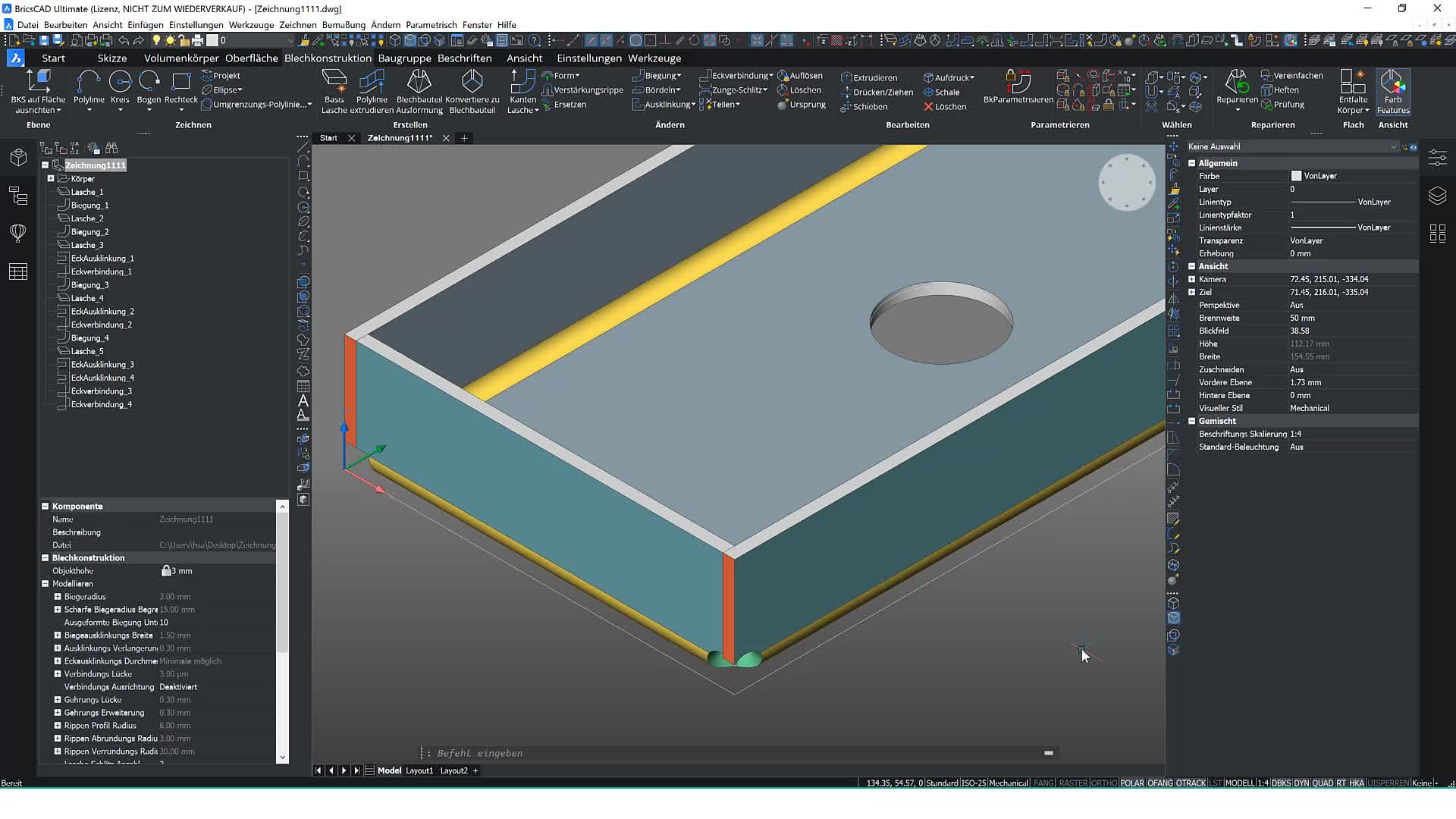Open the Blechbauteil Ausformung tool
Image resolution: width=1456 pixels, height=819 pixels.
pyautogui.click(x=419, y=91)
